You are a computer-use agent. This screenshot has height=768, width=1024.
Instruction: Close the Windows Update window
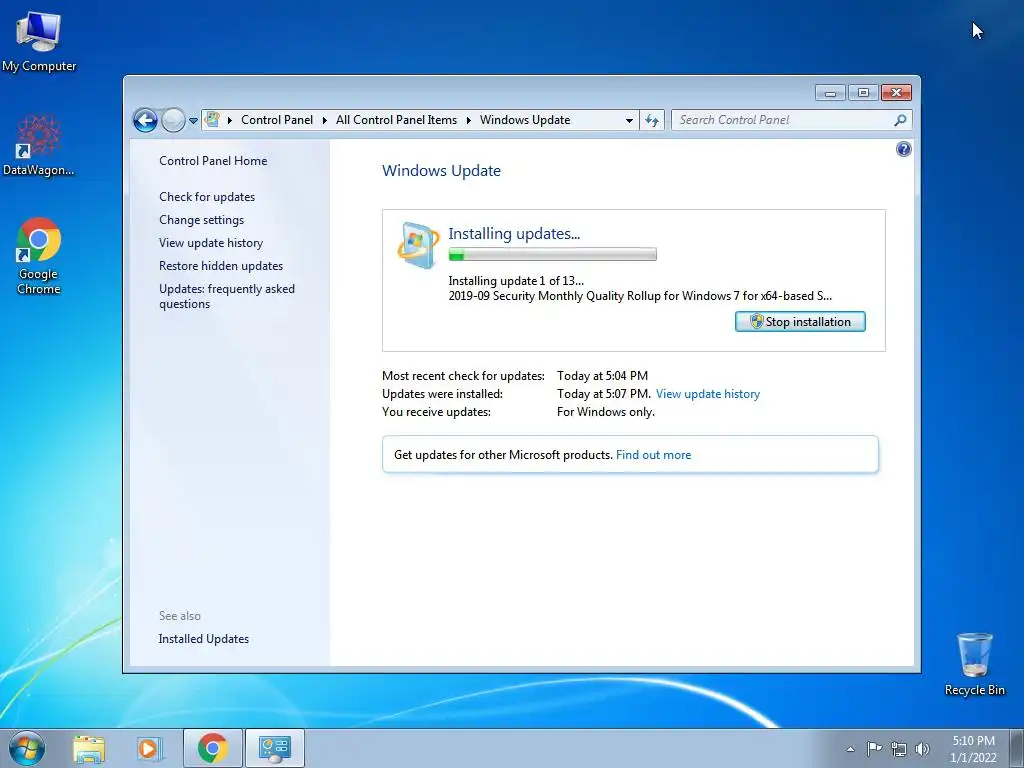(896, 93)
